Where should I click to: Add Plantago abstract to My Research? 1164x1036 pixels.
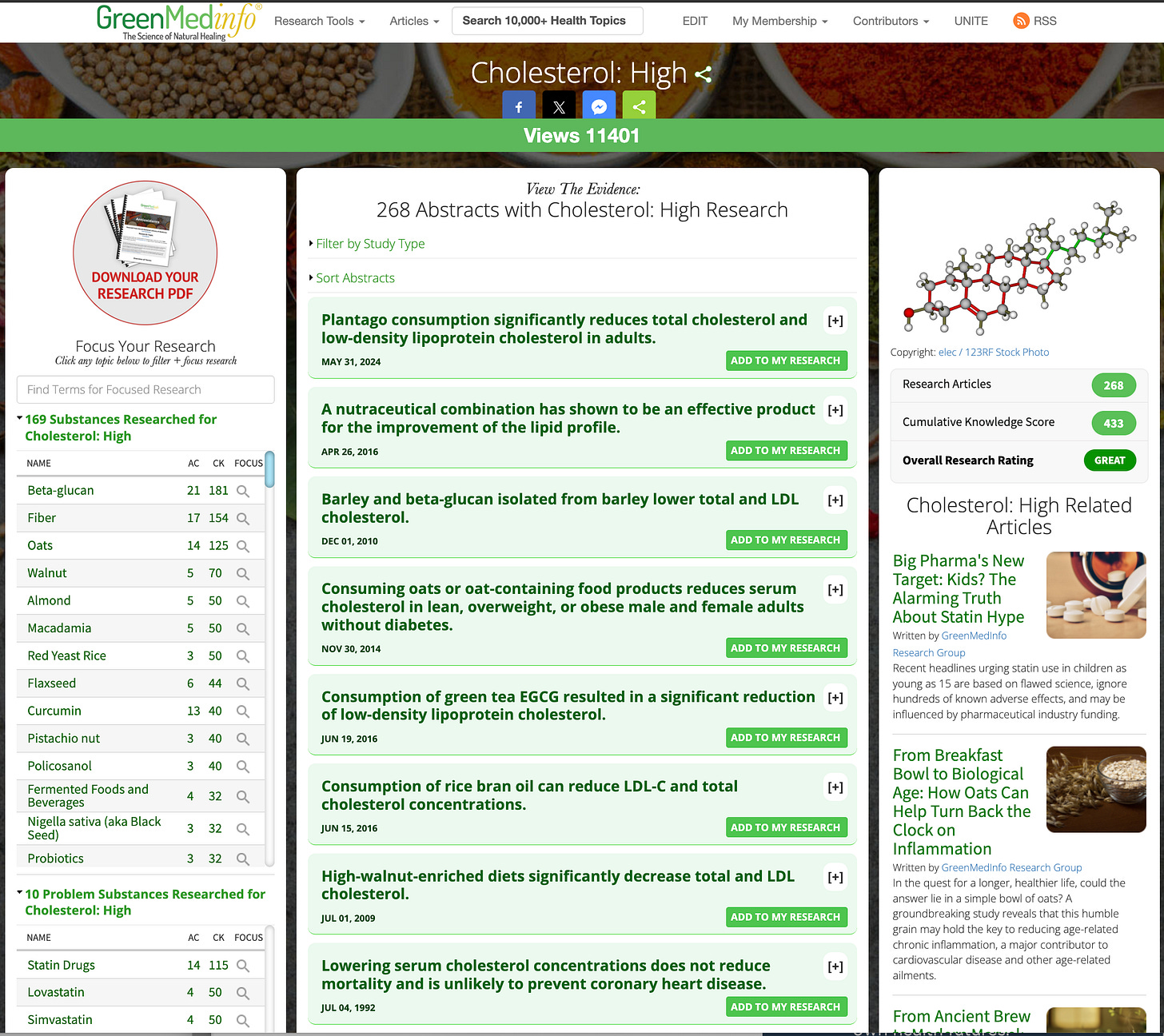click(x=786, y=361)
